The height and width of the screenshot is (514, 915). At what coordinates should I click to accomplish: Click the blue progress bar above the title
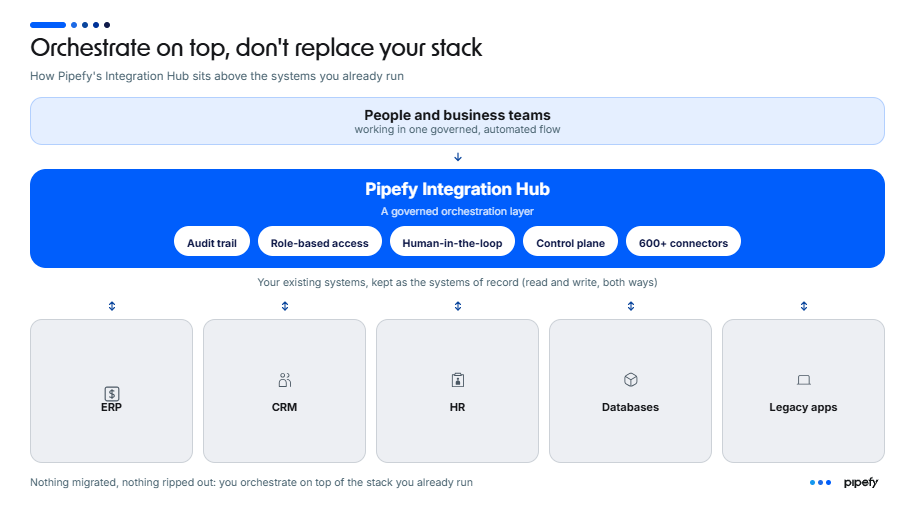[48, 25]
